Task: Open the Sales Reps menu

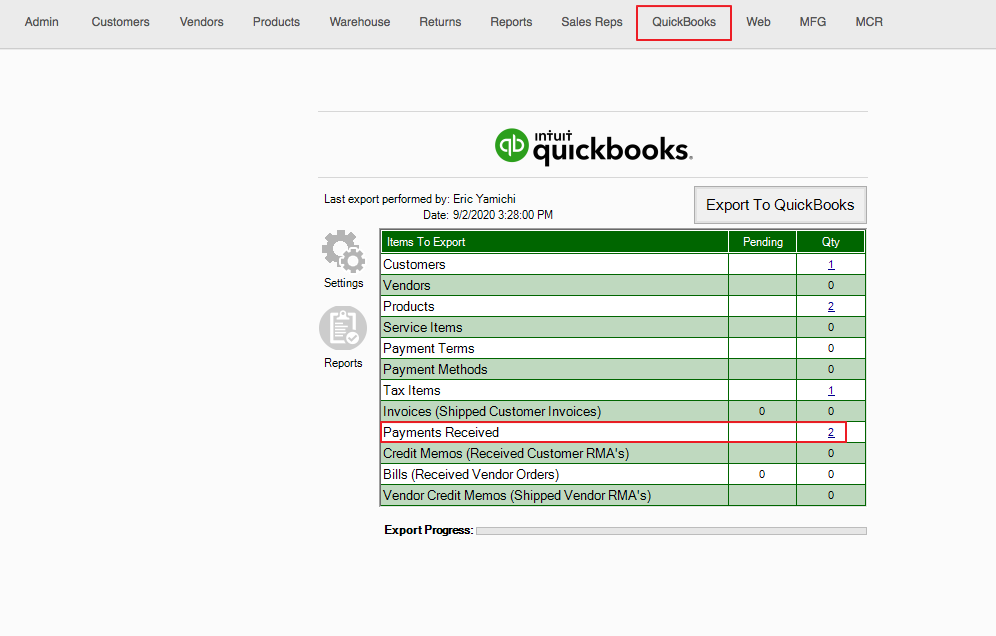Action: click(x=592, y=22)
